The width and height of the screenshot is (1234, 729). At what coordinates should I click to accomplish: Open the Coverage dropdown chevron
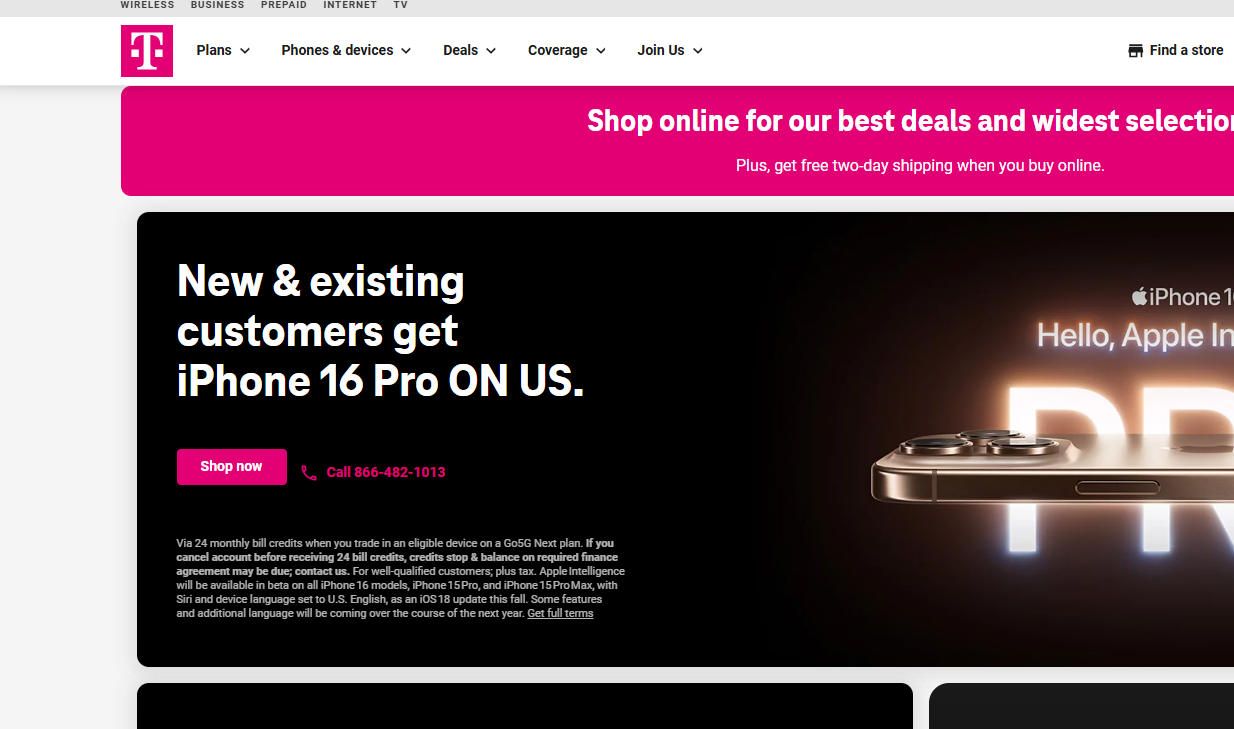point(601,51)
